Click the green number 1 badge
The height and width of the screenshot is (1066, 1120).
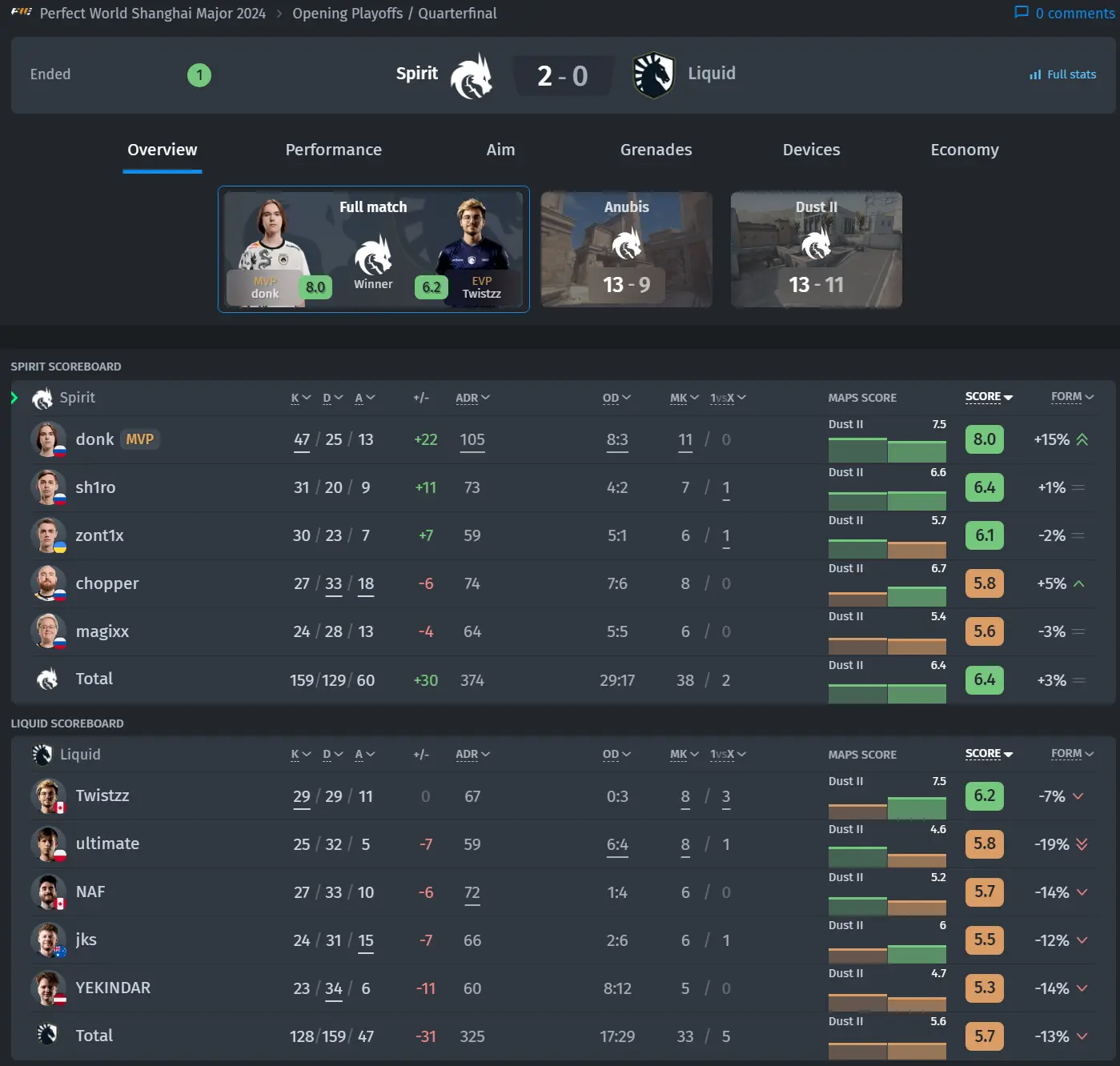[x=199, y=75]
